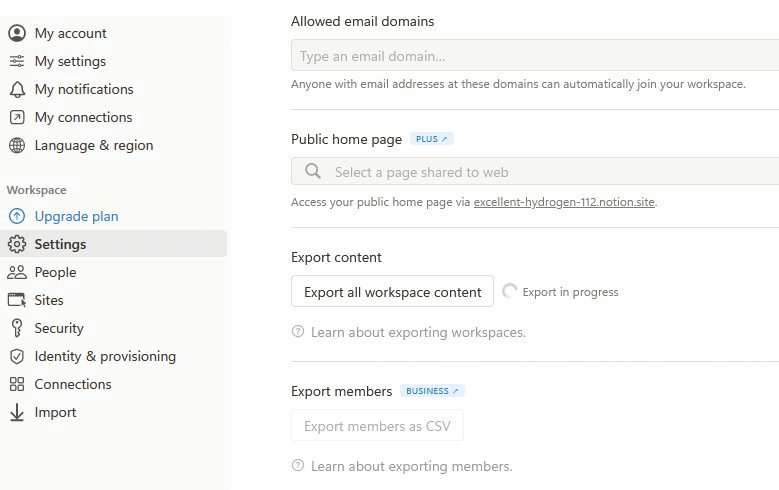Click the My notifications bell icon

[x=17, y=89]
